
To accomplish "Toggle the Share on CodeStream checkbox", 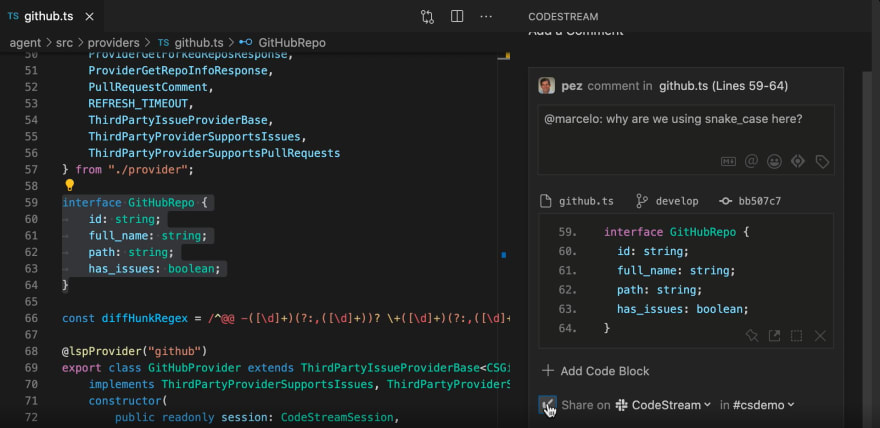I will pyautogui.click(x=547, y=404).
